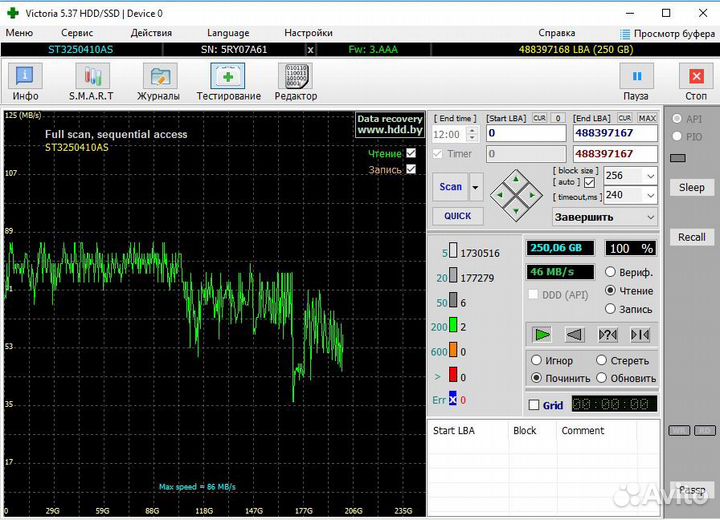
Task: Select the Стереть erase radio option
Action: click(602, 360)
